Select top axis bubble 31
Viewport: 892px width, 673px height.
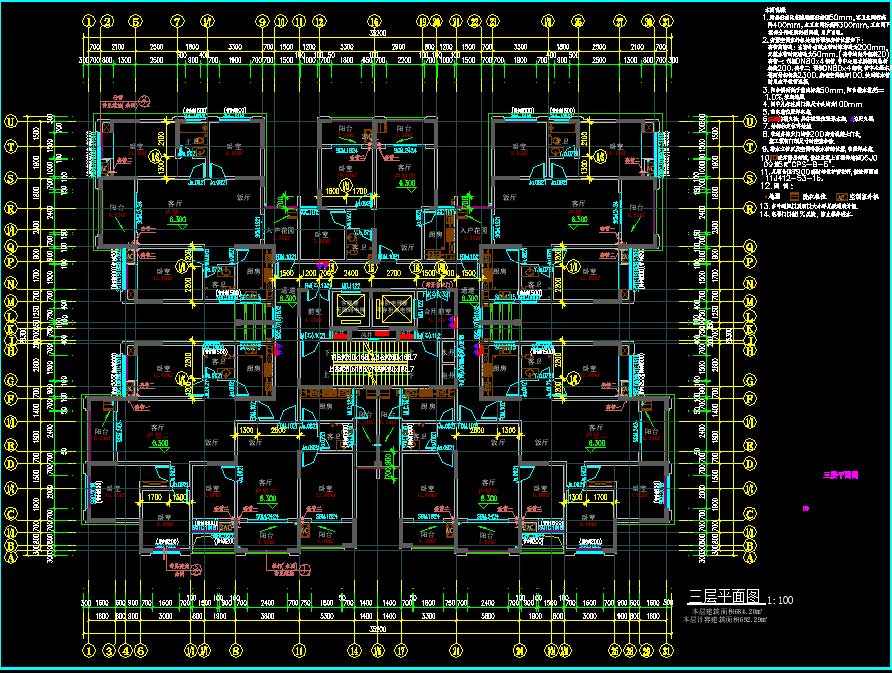(x=666, y=22)
